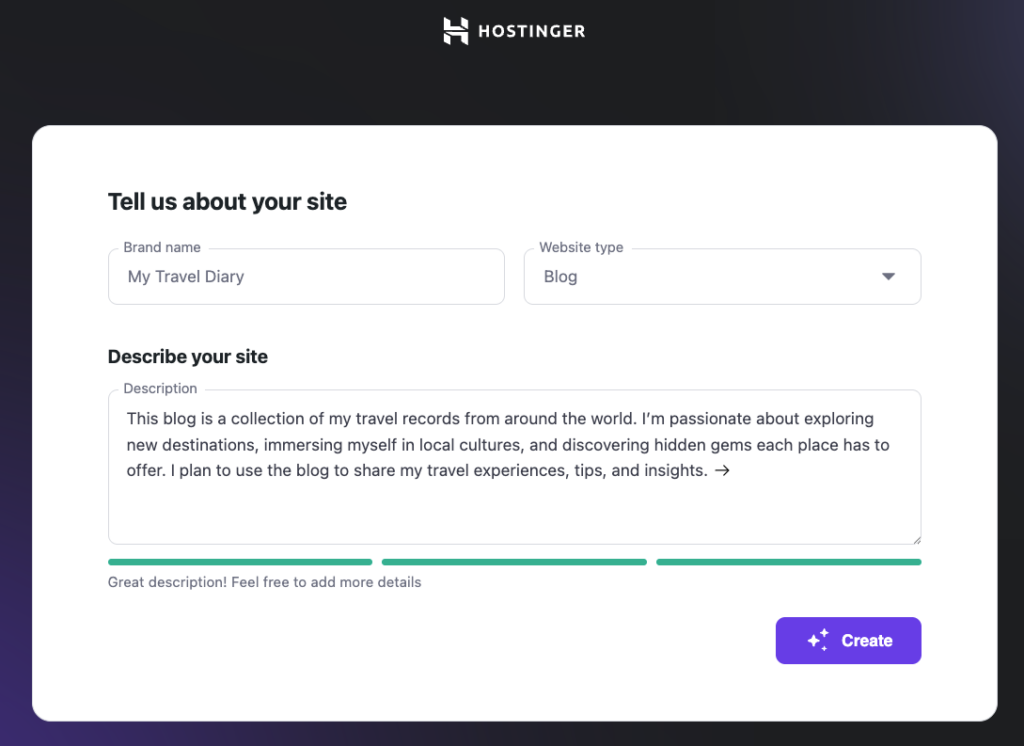This screenshot has height=746, width=1024.
Task: Select the "My Travel Diary" text
Action: [x=186, y=276]
